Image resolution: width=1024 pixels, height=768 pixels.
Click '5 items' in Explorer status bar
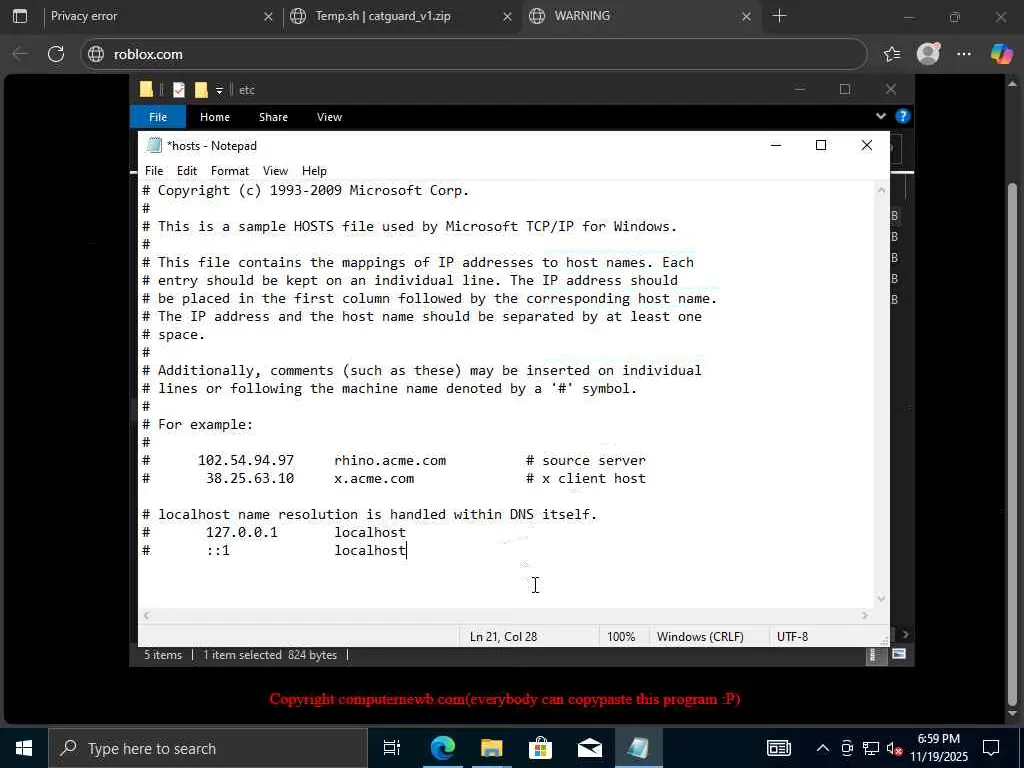click(163, 654)
